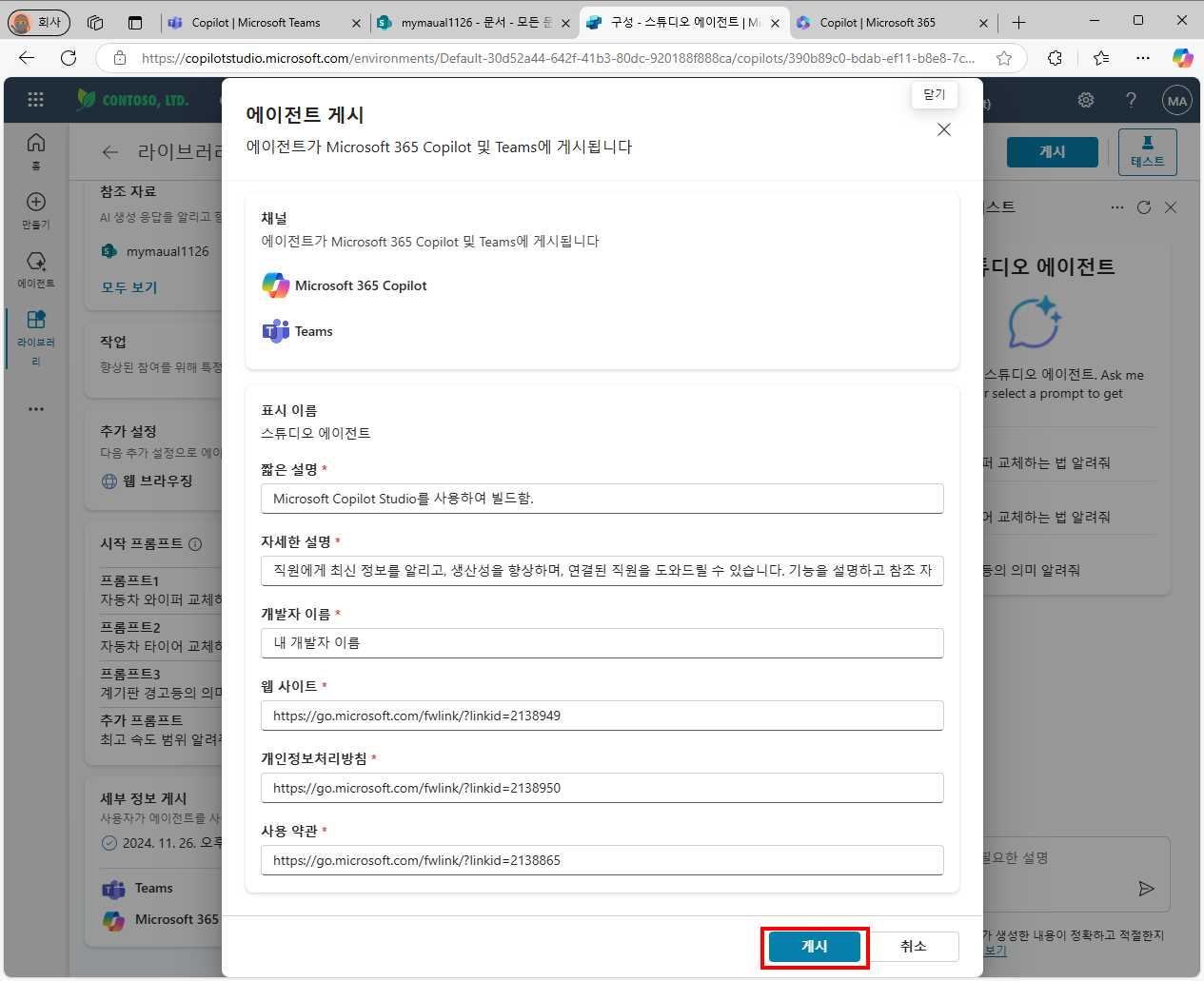Click the browser back arrow
Image resolution: width=1204 pixels, height=981 pixels.
27,58
